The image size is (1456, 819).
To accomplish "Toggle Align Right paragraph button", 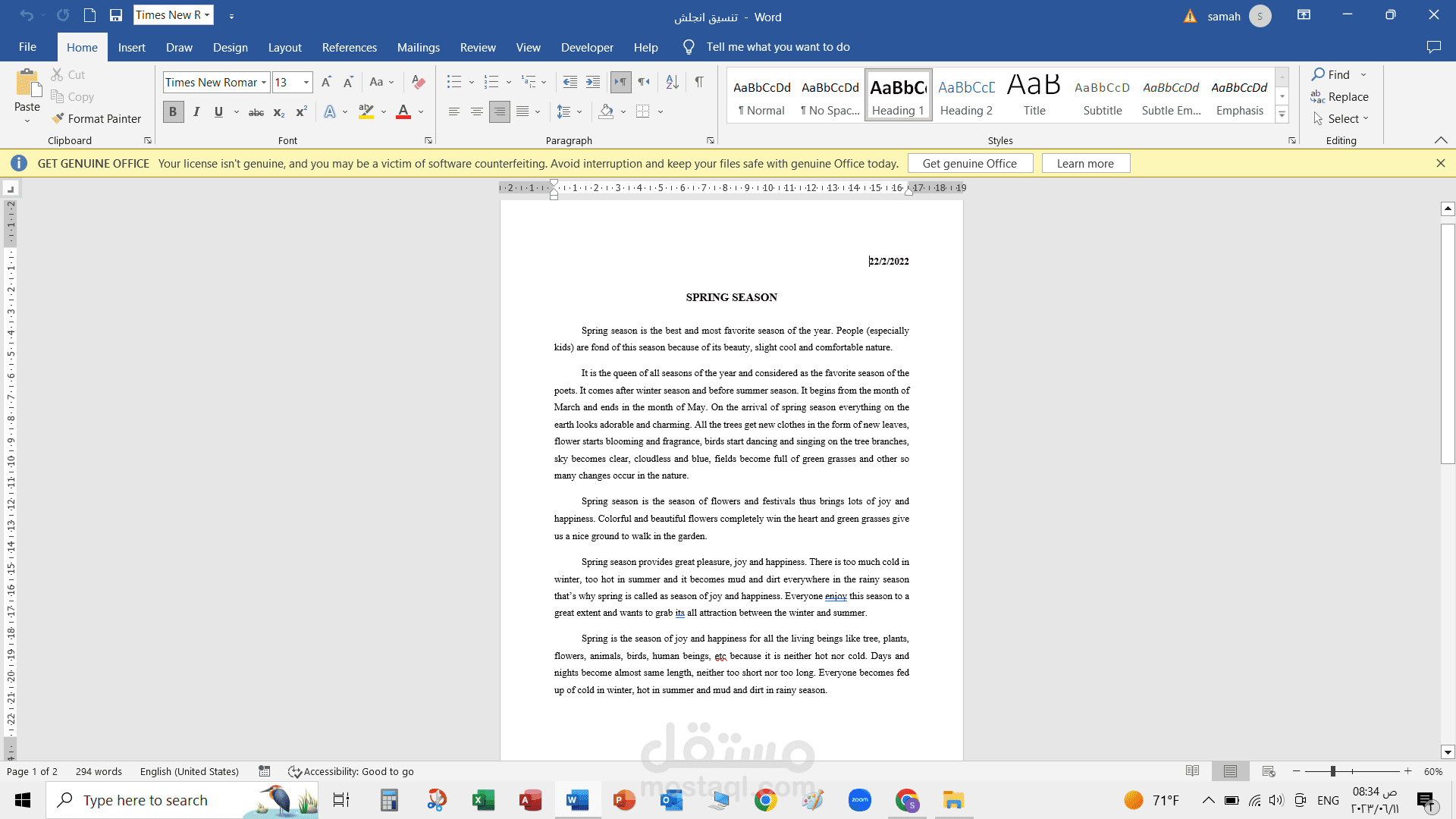I will (x=500, y=112).
